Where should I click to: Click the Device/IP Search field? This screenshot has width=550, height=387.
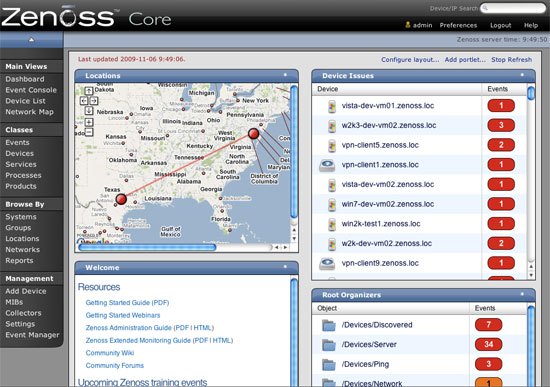[513, 8]
